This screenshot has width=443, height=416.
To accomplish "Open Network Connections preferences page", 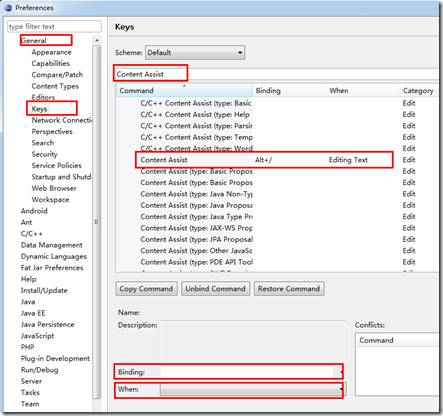I will click(62, 120).
